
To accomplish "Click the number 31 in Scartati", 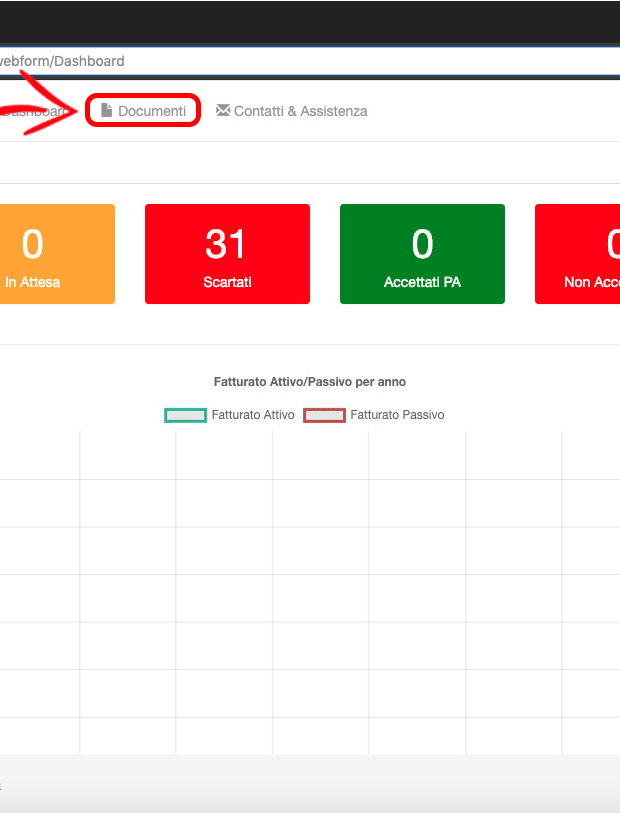I will [x=227, y=244].
